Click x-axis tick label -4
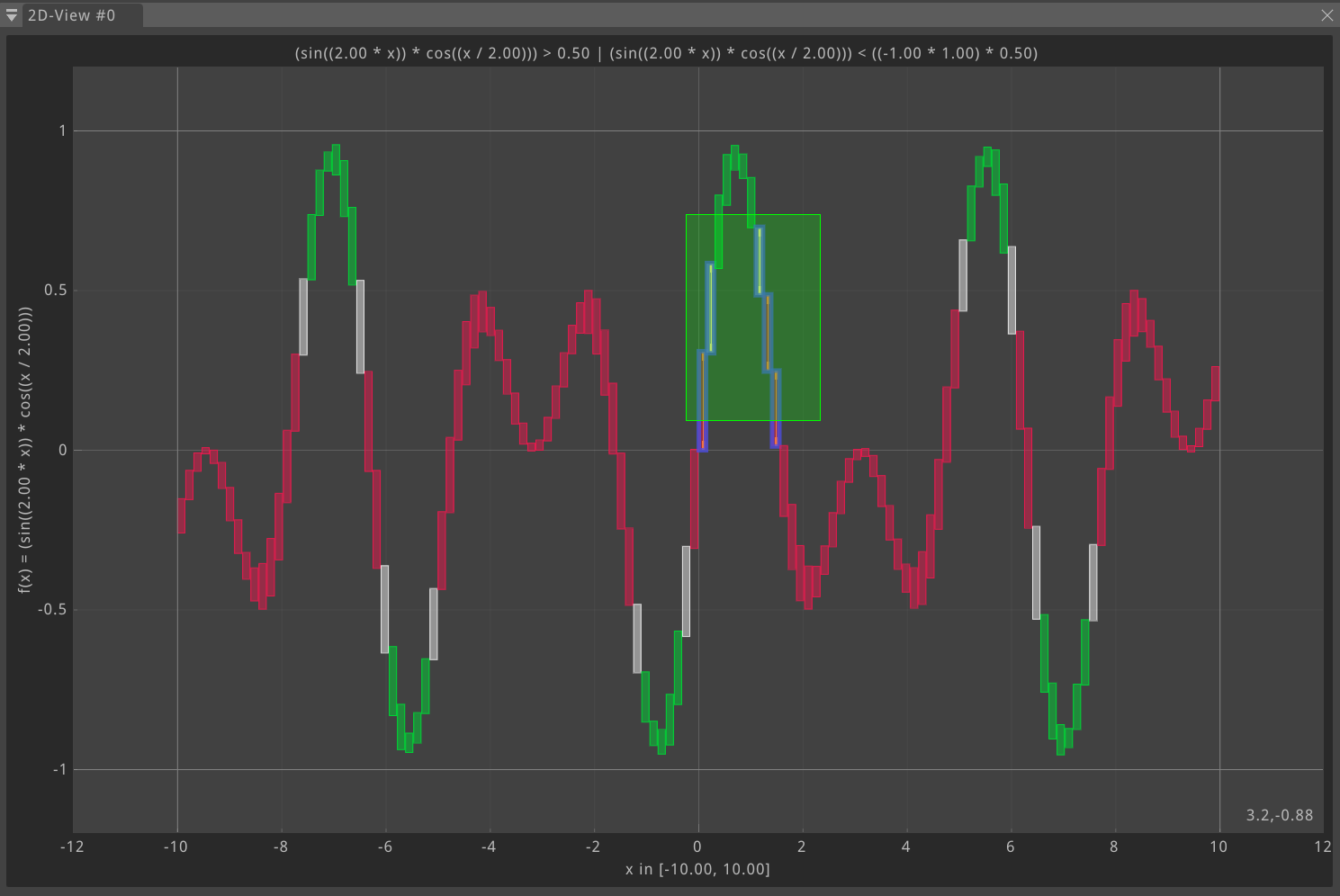This screenshot has width=1340, height=896. coord(489,847)
